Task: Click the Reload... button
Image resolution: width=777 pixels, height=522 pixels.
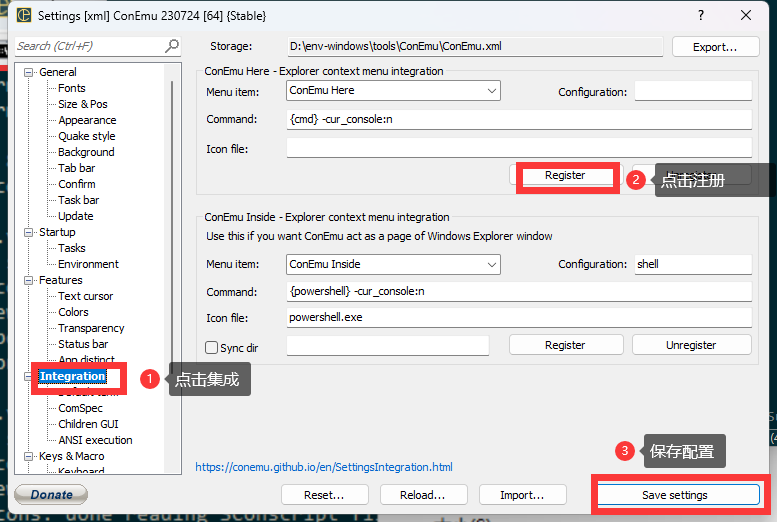Action: point(424,495)
